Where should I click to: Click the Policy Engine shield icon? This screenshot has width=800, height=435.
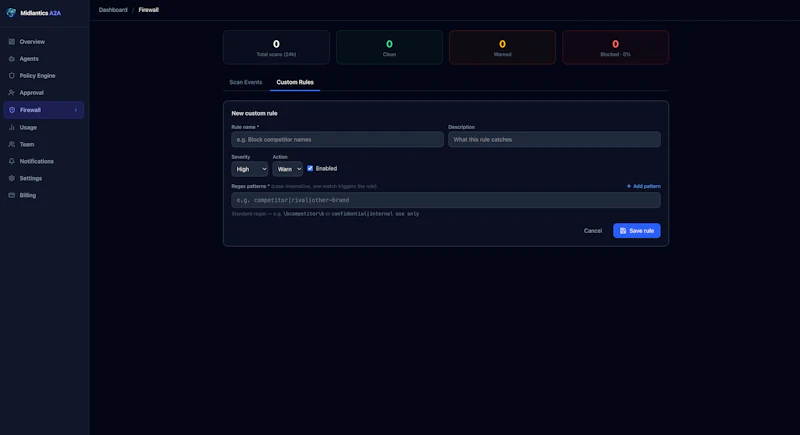[12, 75]
